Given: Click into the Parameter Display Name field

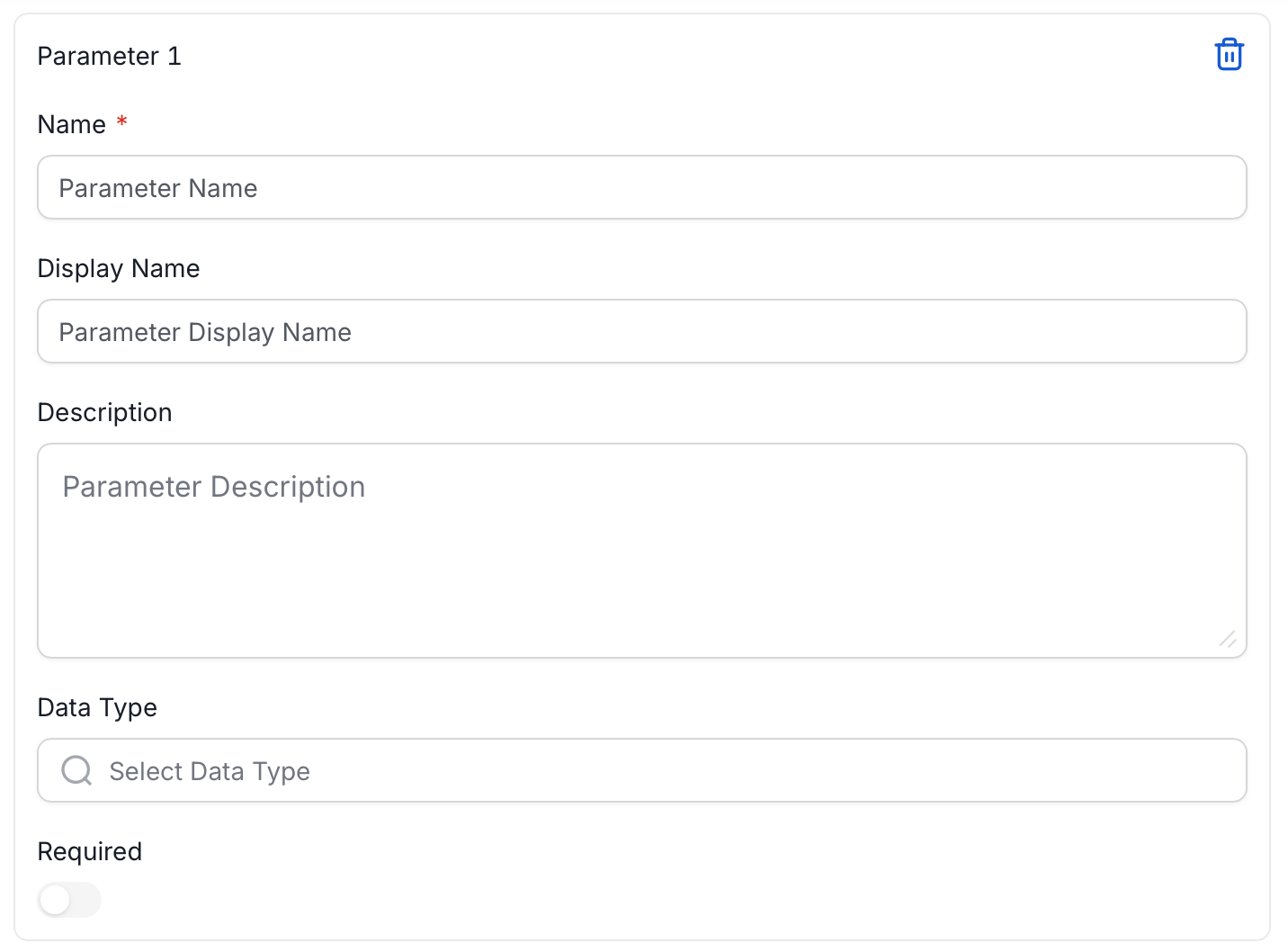Looking at the screenshot, I should 642,331.
